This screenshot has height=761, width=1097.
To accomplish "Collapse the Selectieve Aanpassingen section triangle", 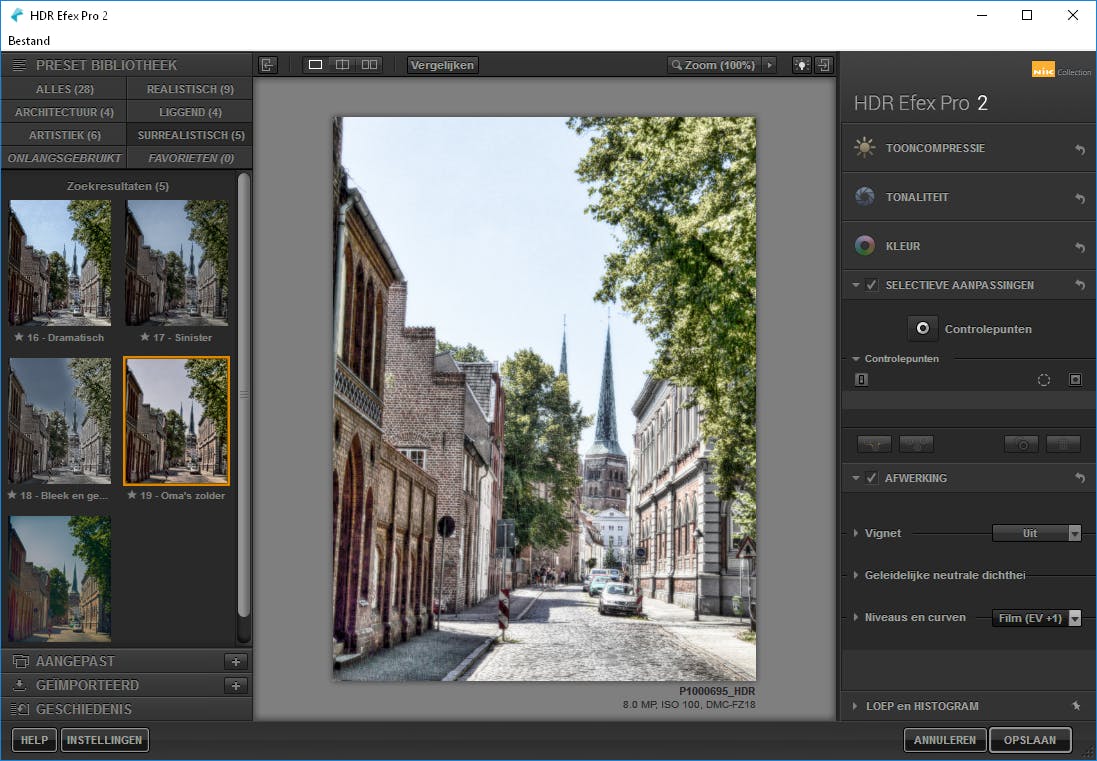I will 856,285.
